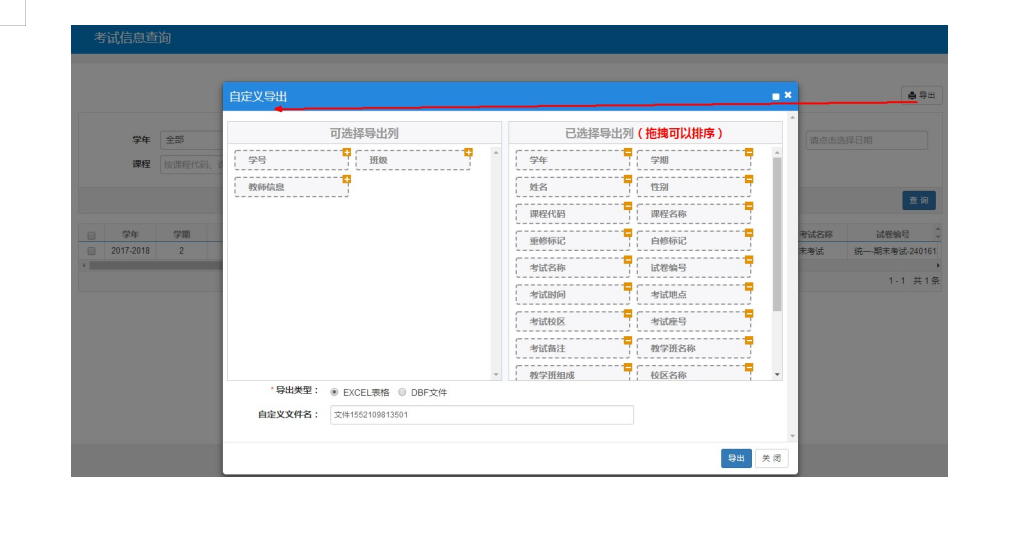Remove 课程代码 column via minus icon

[x=627, y=207]
